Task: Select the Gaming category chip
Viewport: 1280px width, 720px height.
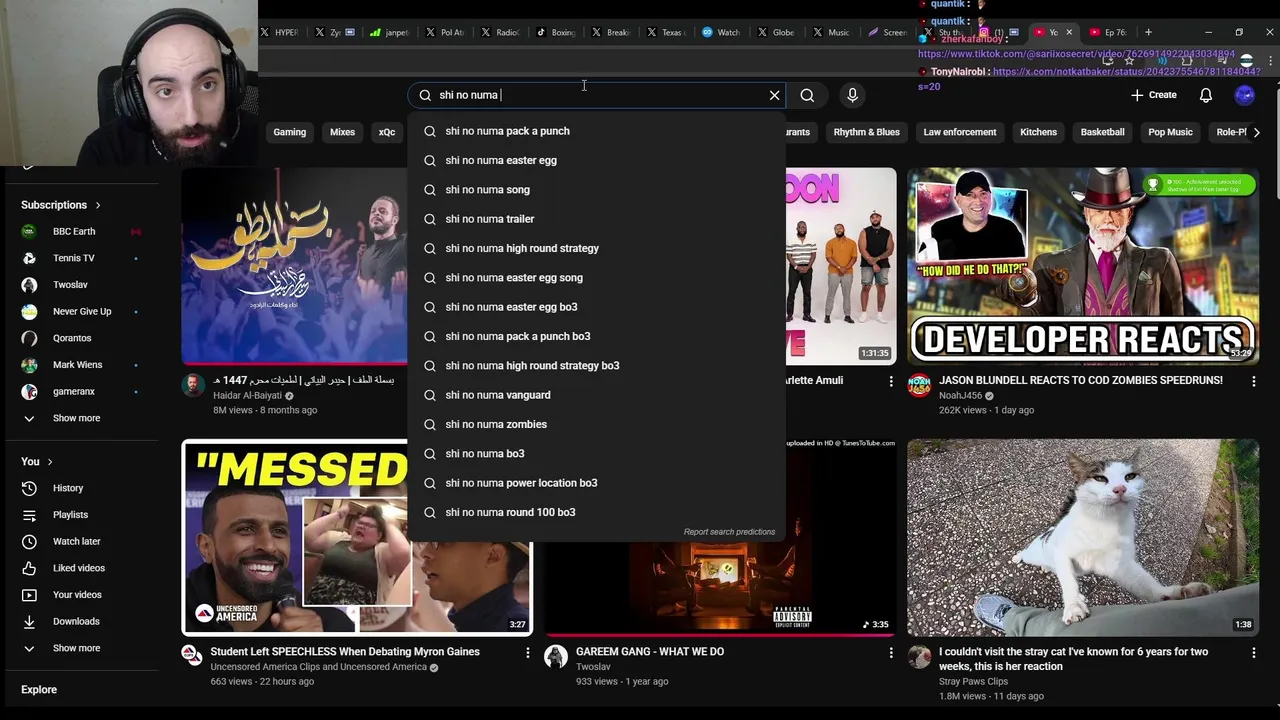Action: (290, 132)
